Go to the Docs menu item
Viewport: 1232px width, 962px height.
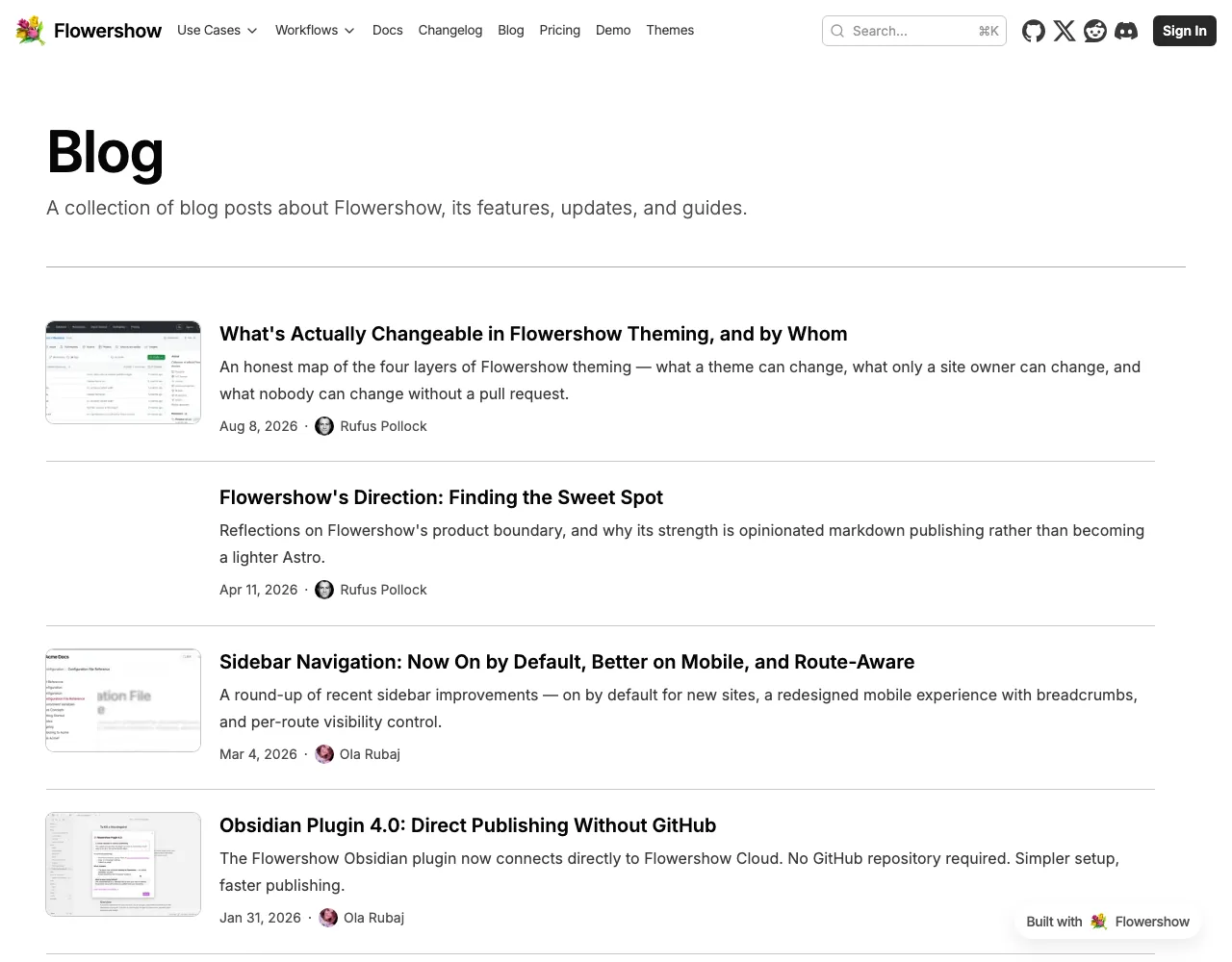[x=388, y=30]
